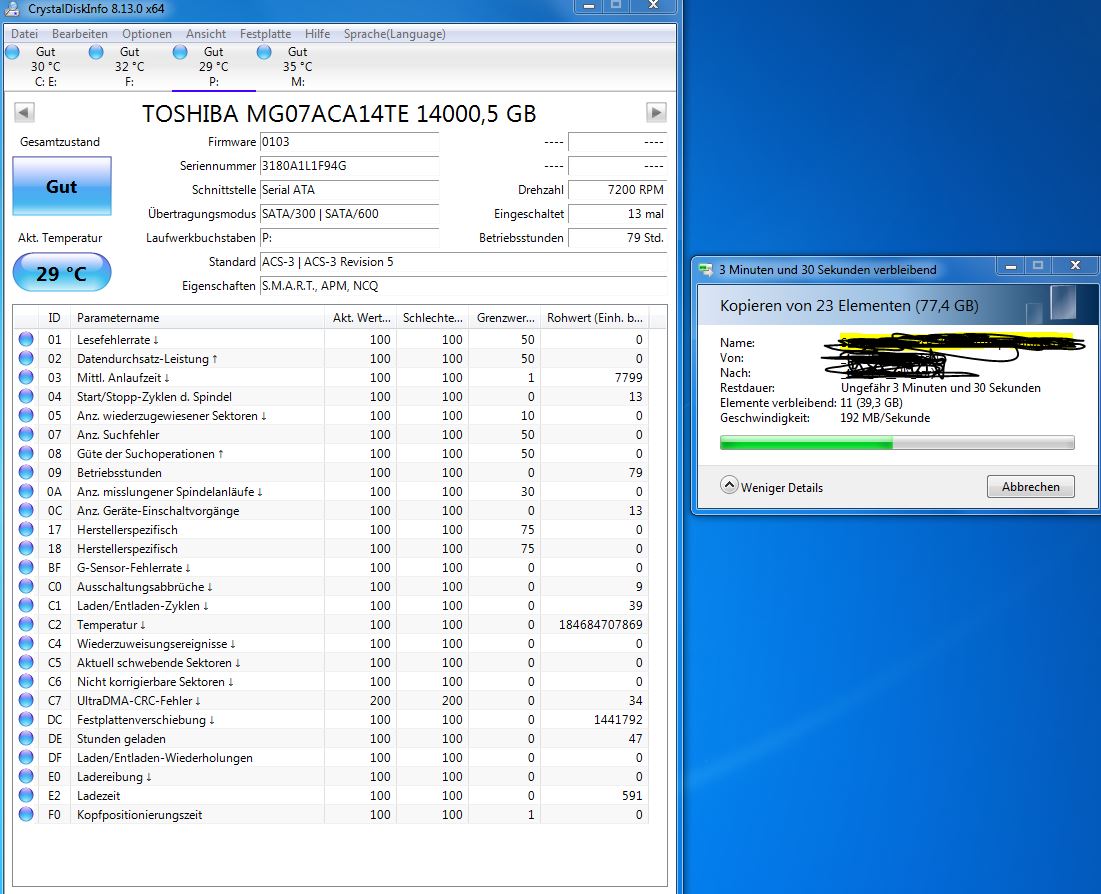Click status icon for Aktuell schwebende Sektoren row
The image size is (1101, 894).
[x=26, y=662]
